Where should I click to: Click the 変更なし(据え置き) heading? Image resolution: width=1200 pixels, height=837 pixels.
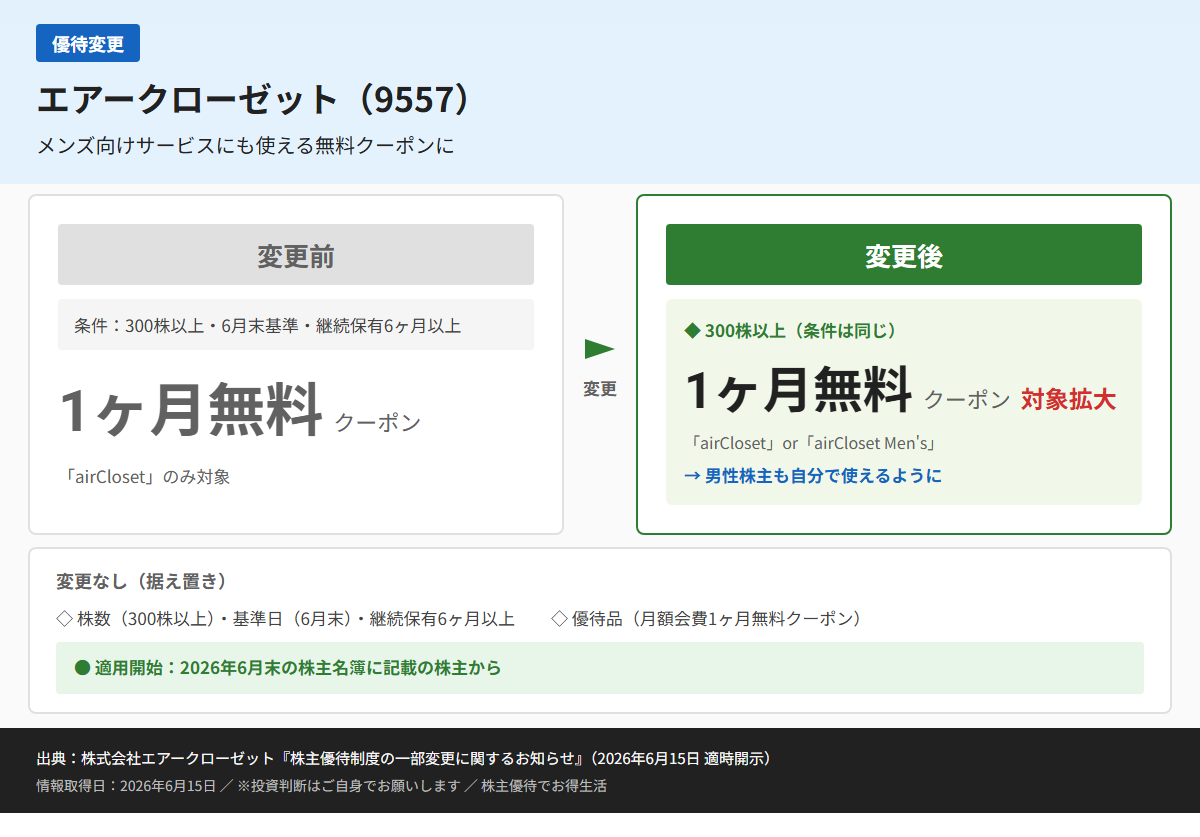click(142, 581)
